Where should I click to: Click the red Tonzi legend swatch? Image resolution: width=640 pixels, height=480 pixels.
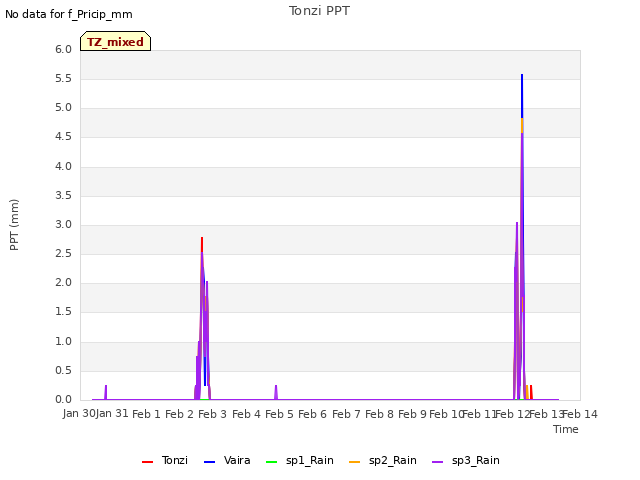pos(147,462)
